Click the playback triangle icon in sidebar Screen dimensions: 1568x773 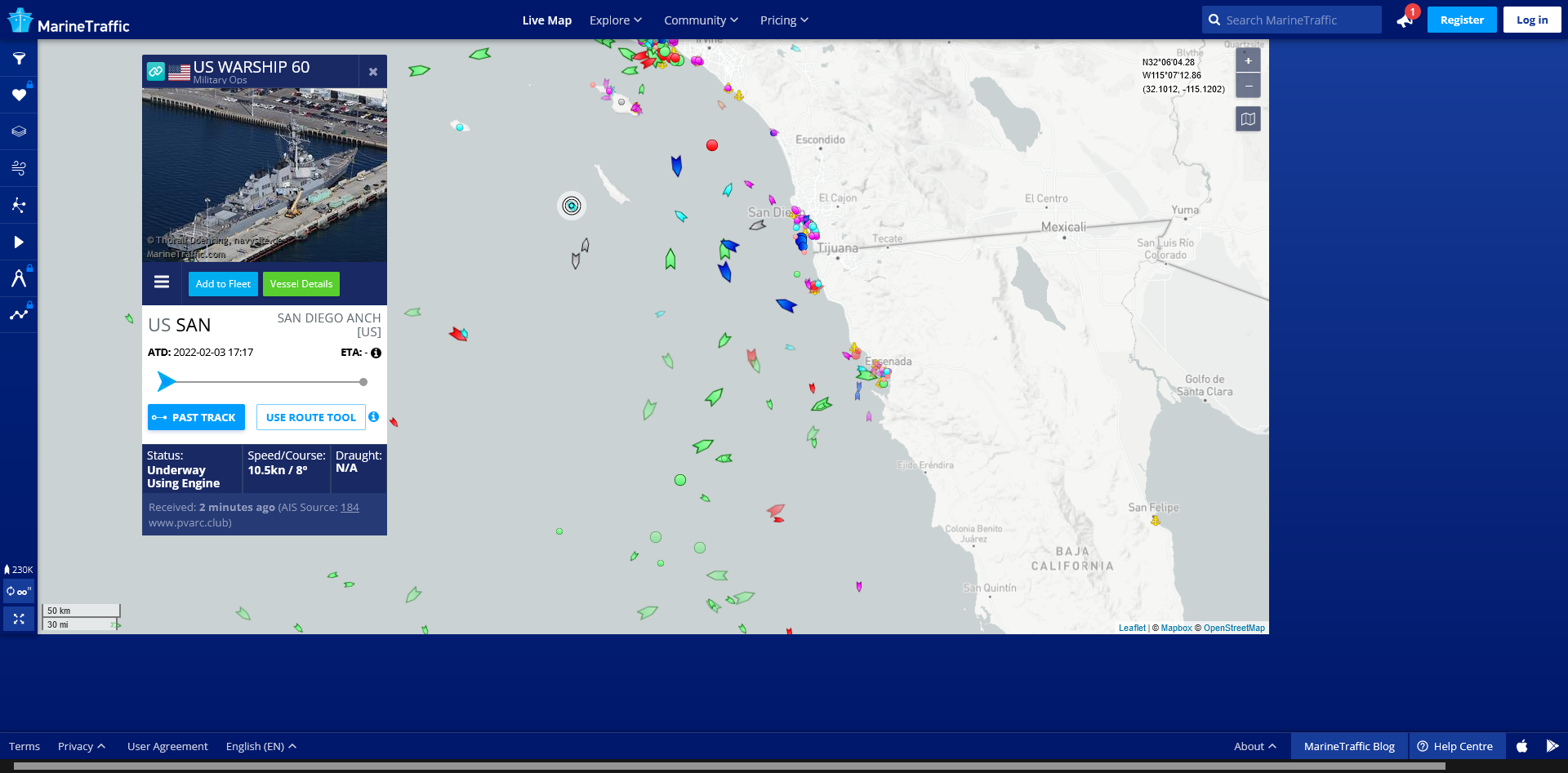(x=19, y=242)
